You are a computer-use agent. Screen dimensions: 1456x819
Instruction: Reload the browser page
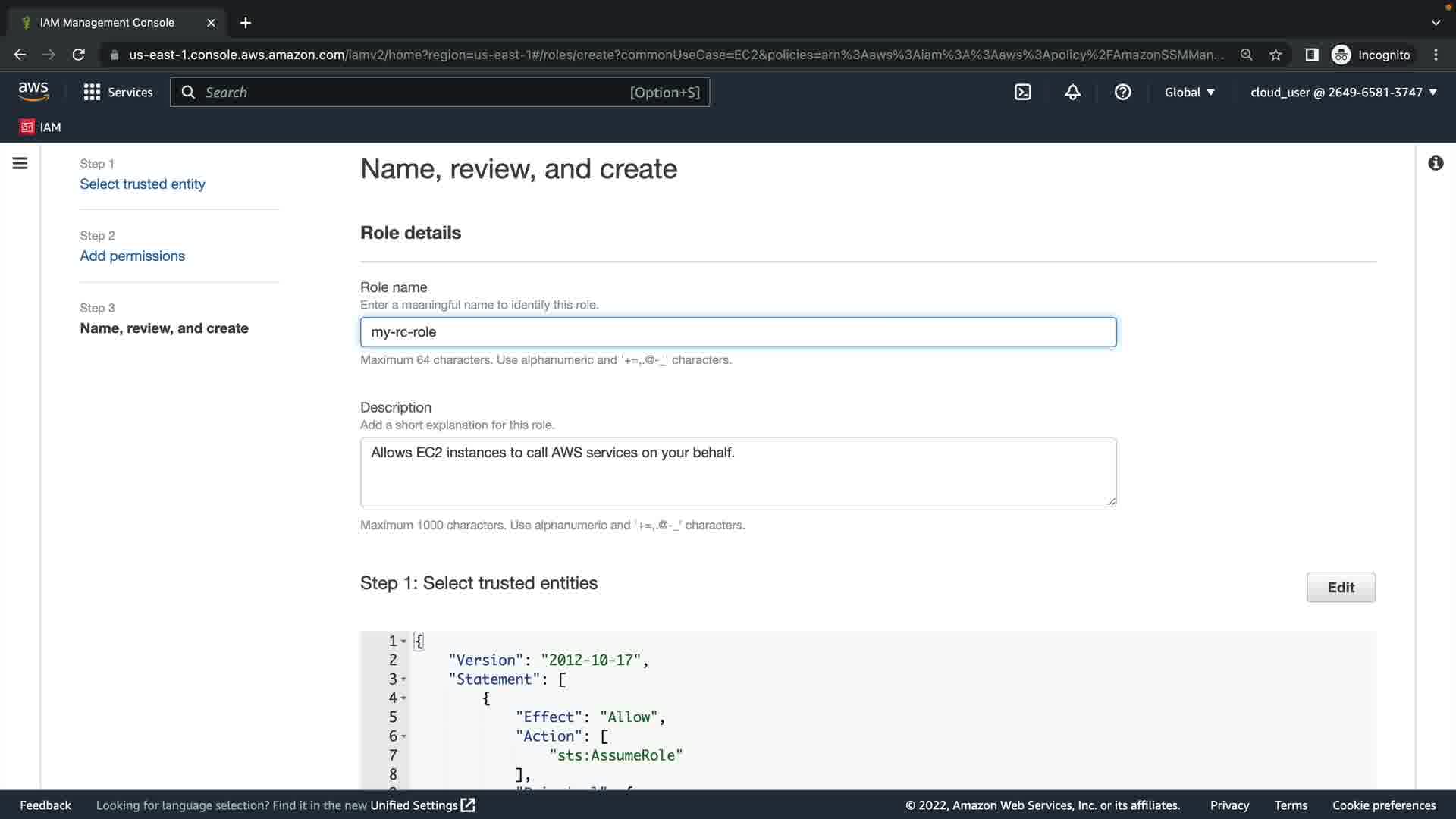pos(78,55)
